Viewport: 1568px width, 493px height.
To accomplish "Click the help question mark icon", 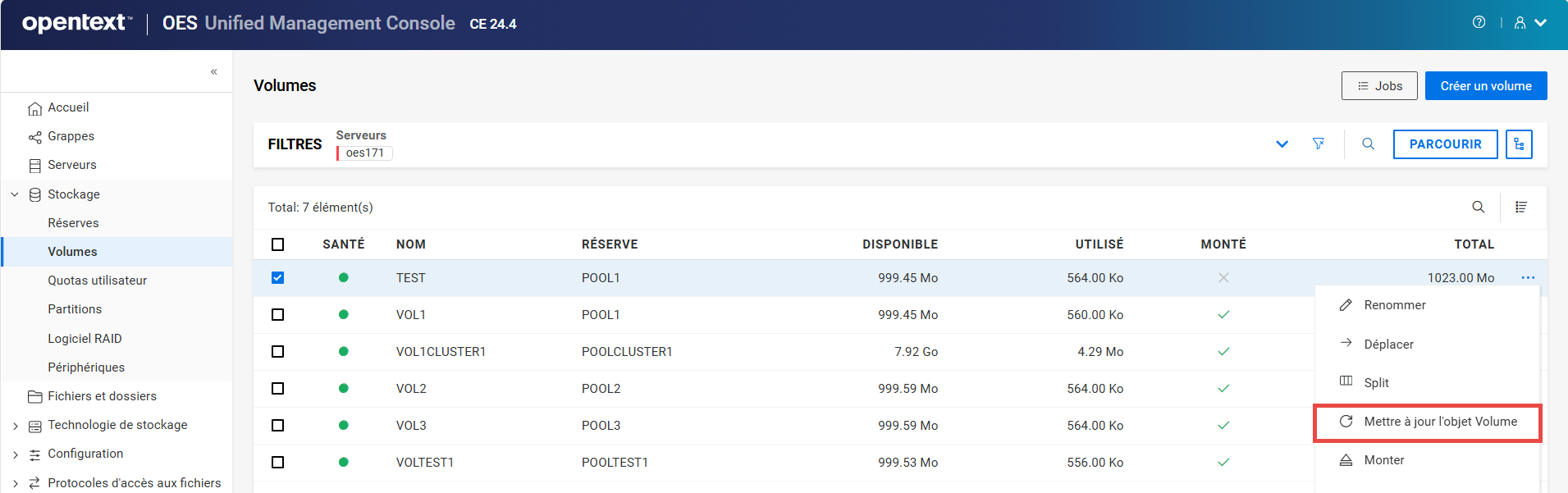I will point(1479,23).
